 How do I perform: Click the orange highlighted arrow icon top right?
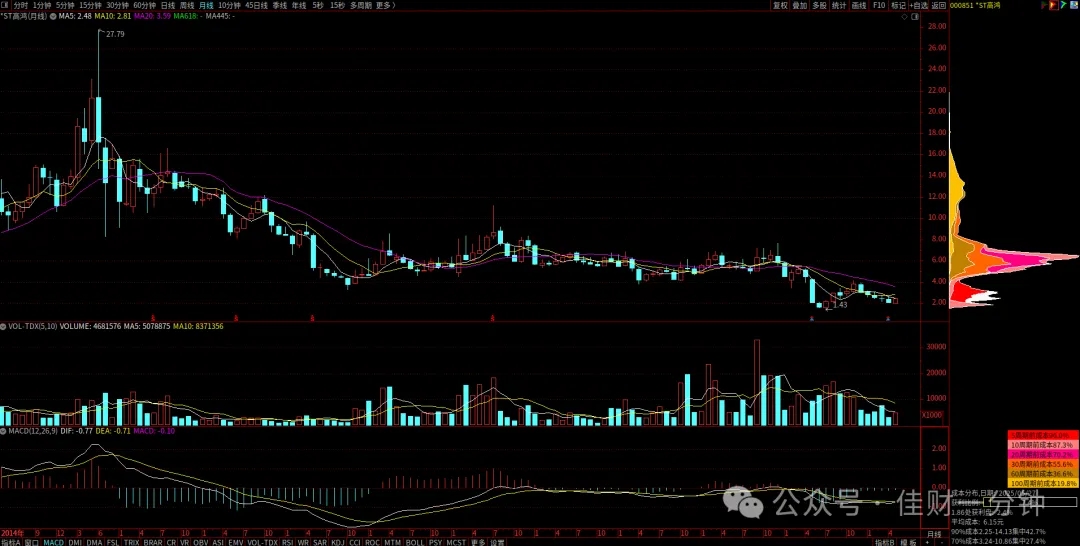point(1054,6)
